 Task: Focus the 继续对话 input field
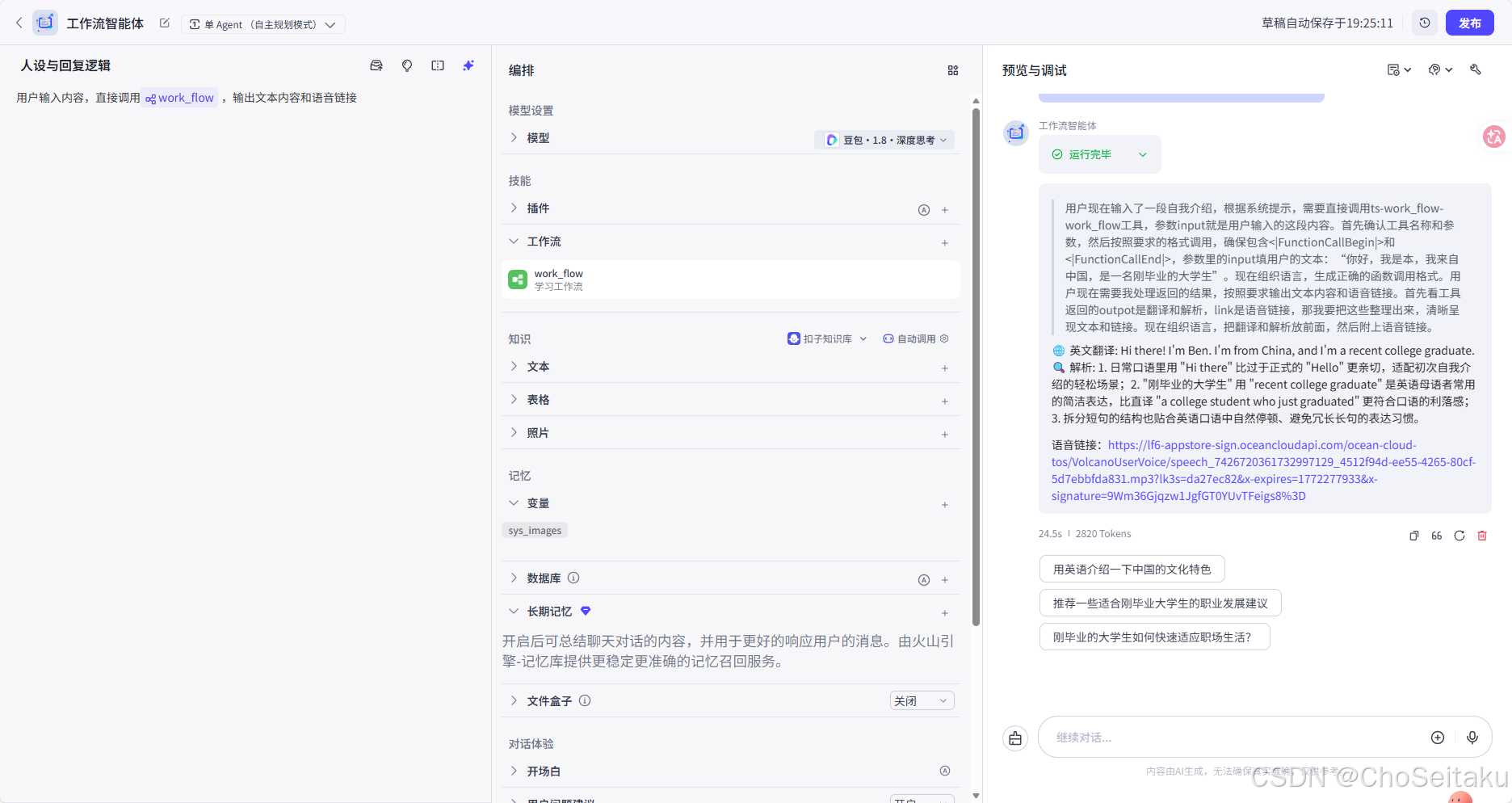[x=1236, y=738]
